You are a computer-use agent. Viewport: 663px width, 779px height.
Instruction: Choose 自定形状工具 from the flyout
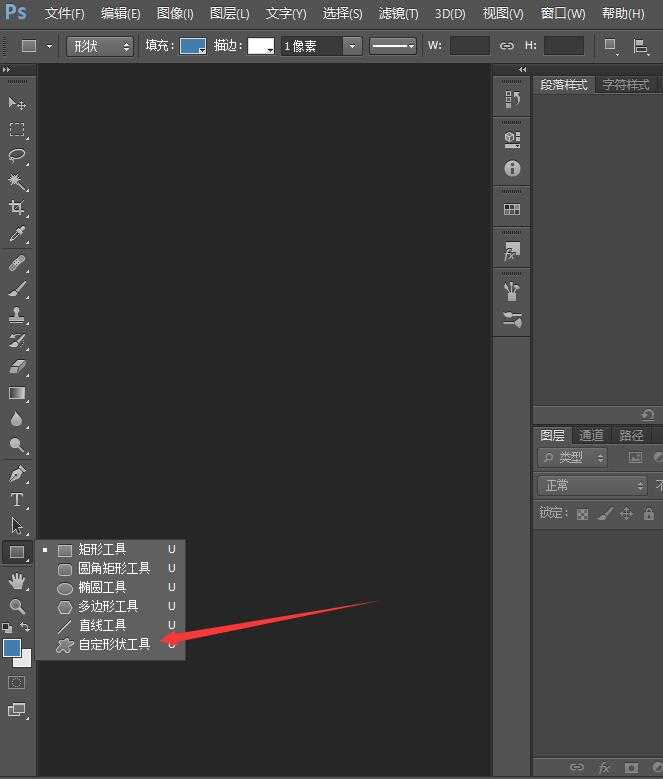coord(114,645)
